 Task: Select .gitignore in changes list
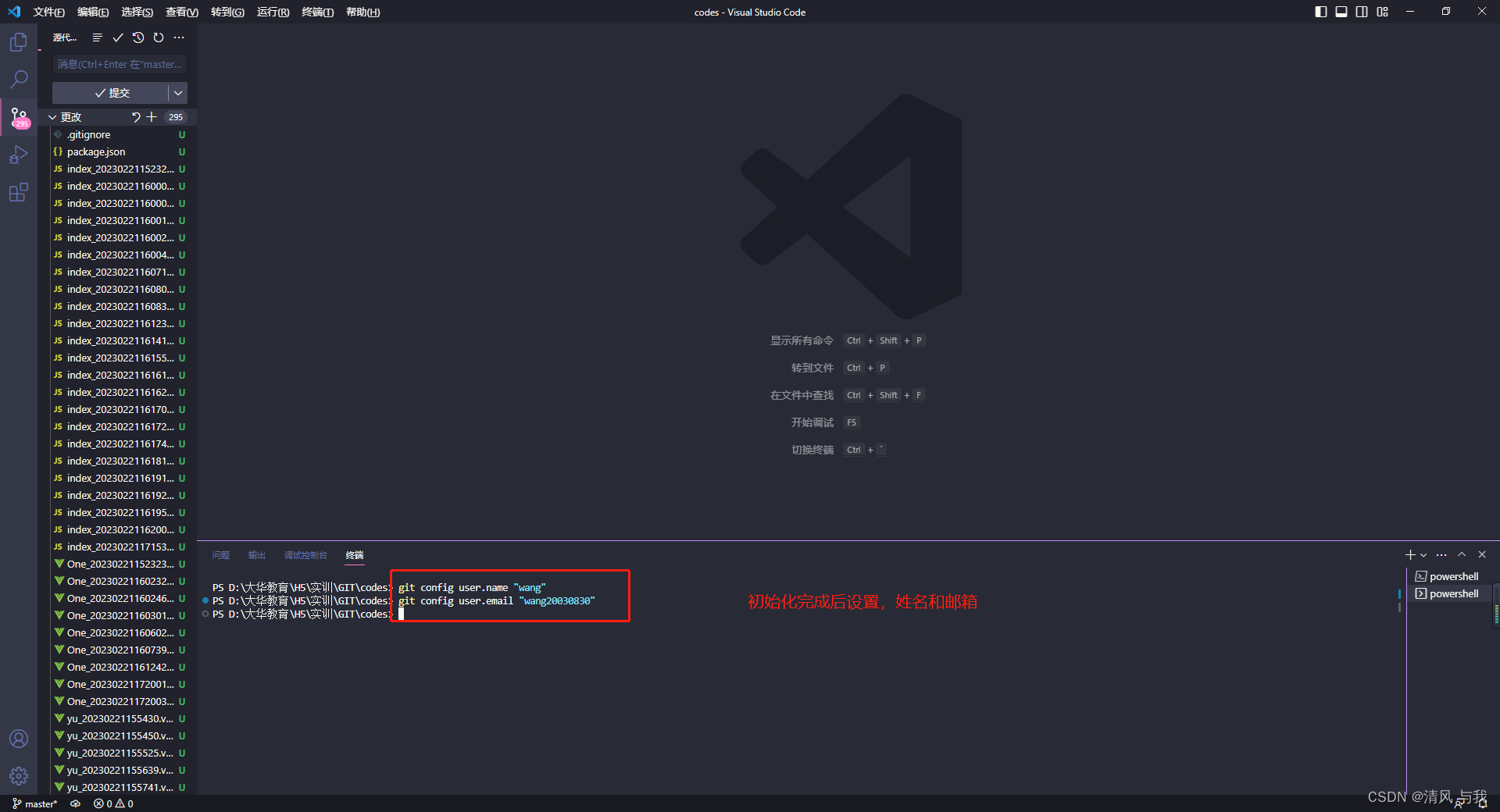[x=117, y=134]
